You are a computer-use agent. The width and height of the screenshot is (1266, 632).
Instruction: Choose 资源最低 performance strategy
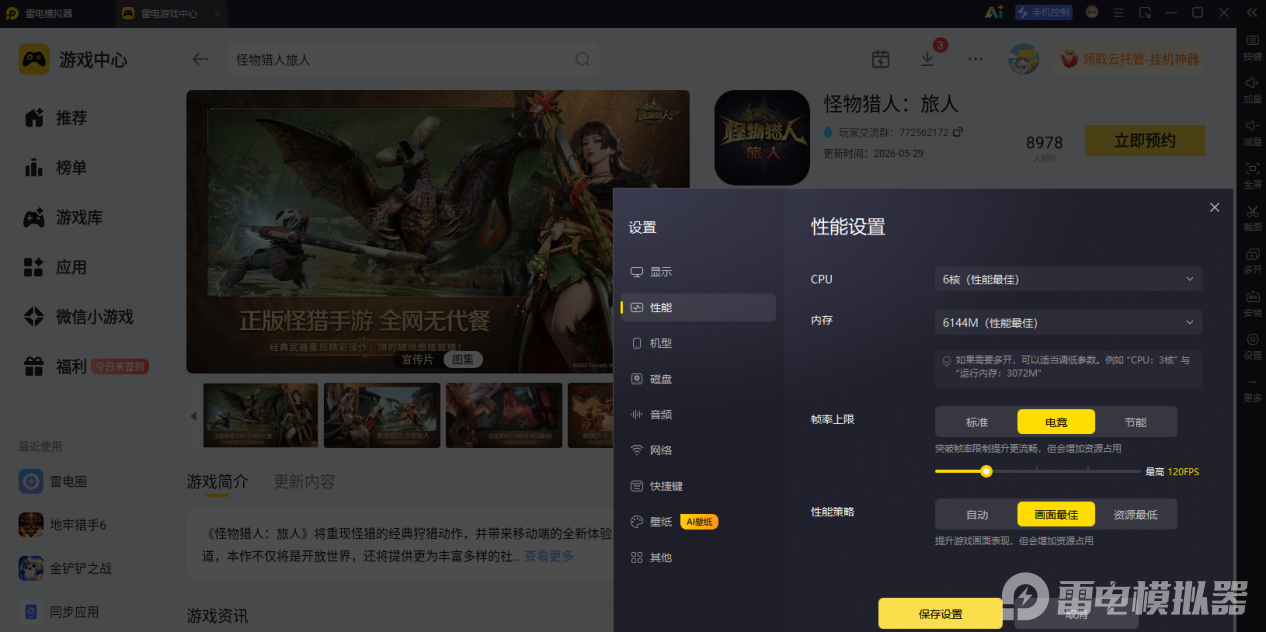(x=1135, y=515)
